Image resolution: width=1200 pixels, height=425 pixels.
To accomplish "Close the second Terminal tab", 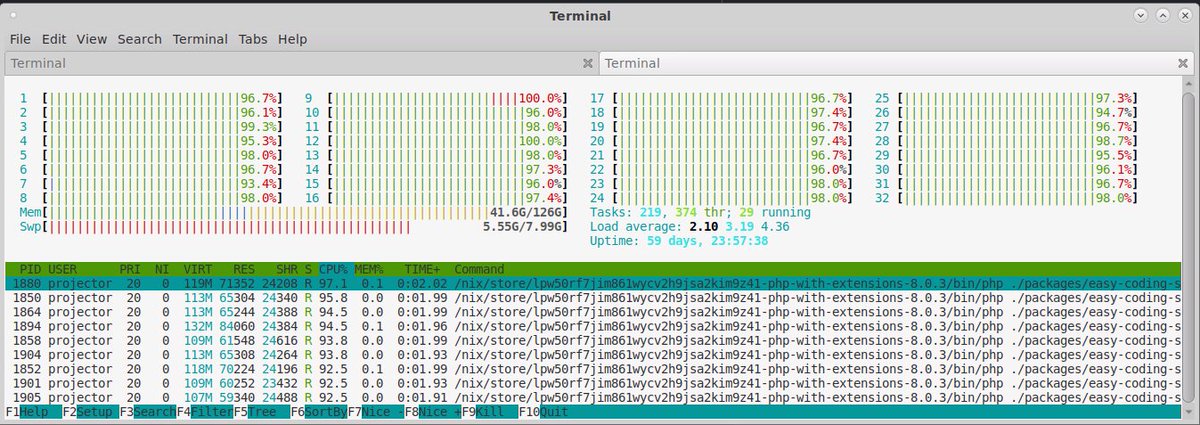I will [1185, 63].
